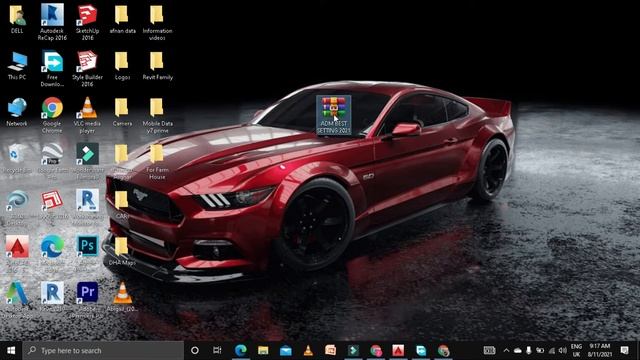
Task: Open Cortana from the taskbar circle
Action: tap(195, 350)
